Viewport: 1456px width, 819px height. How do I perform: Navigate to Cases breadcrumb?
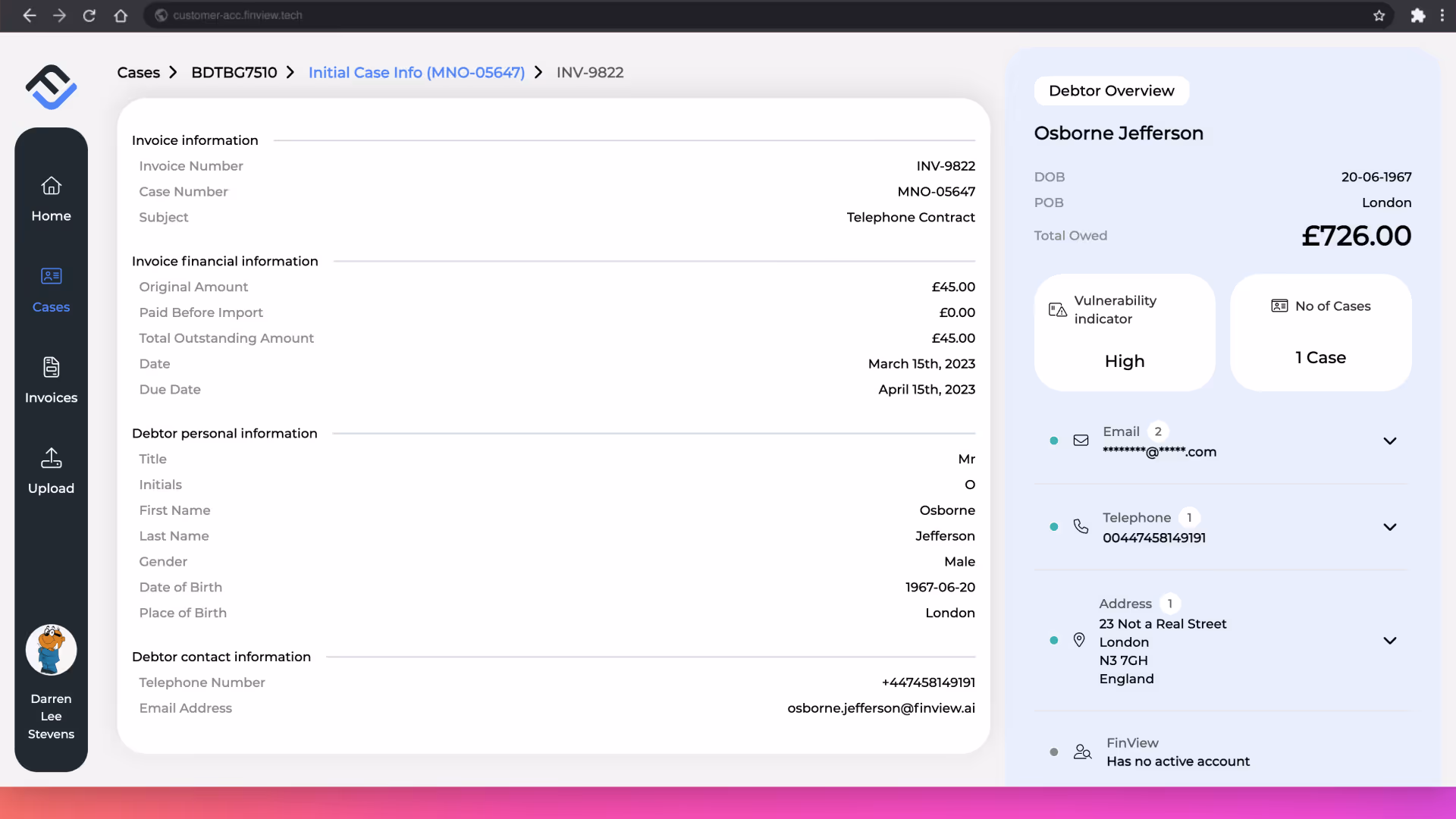(x=138, y=73)
